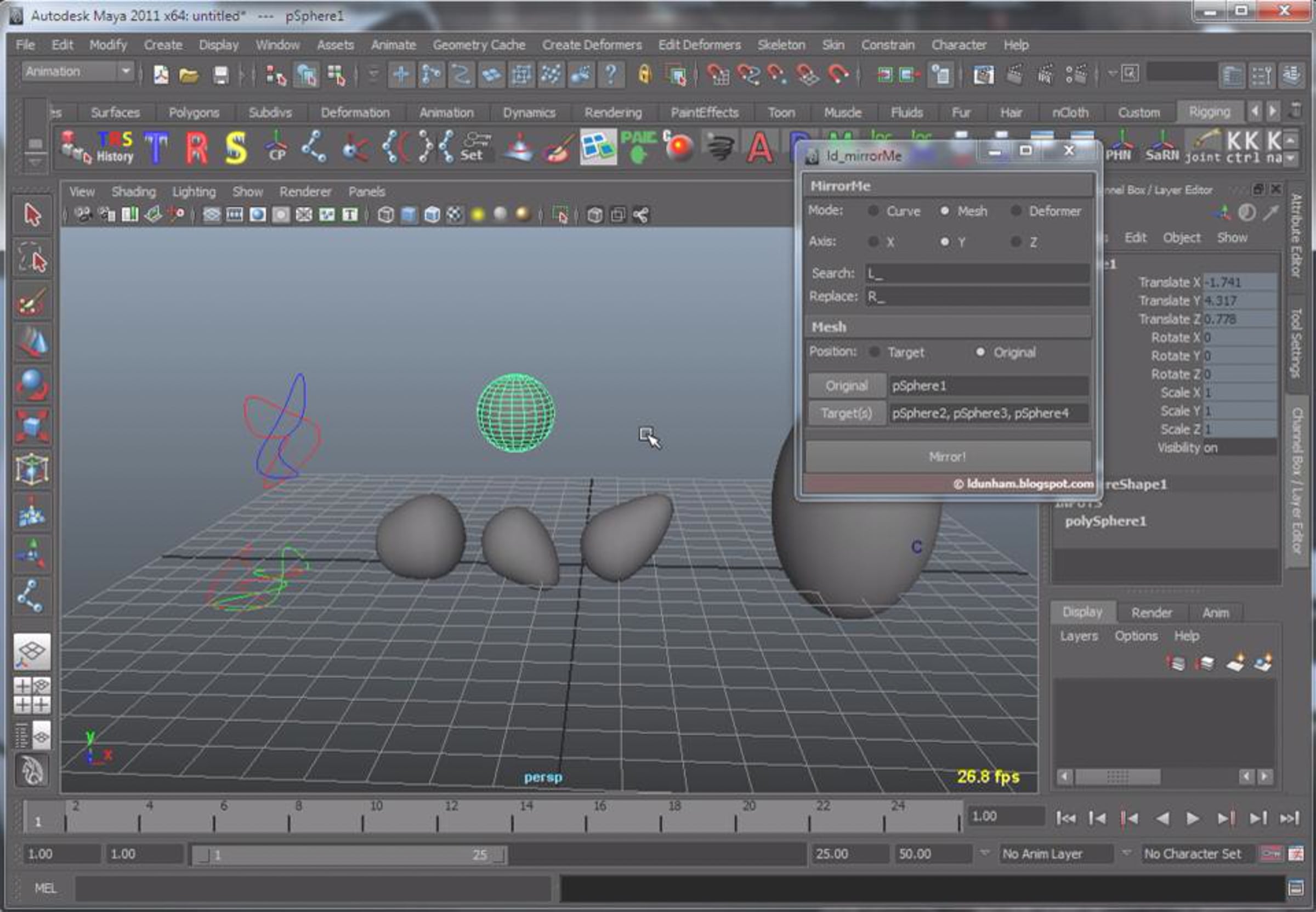Go to the start of playback range
Image resolution: width=1316 pixels, height=912 pixels.
click(x=1066, y=818)
